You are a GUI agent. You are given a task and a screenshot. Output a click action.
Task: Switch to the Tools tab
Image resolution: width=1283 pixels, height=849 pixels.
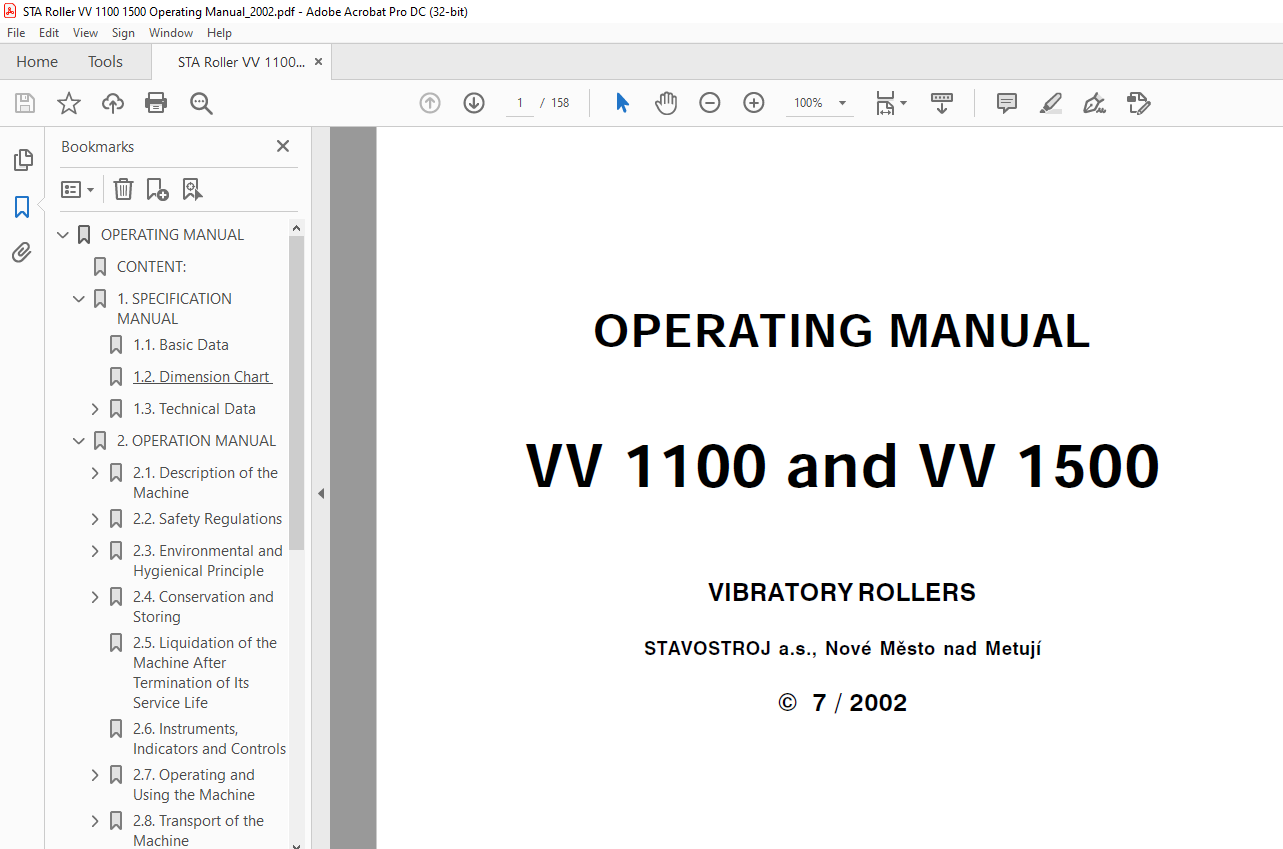coord(105,62)
